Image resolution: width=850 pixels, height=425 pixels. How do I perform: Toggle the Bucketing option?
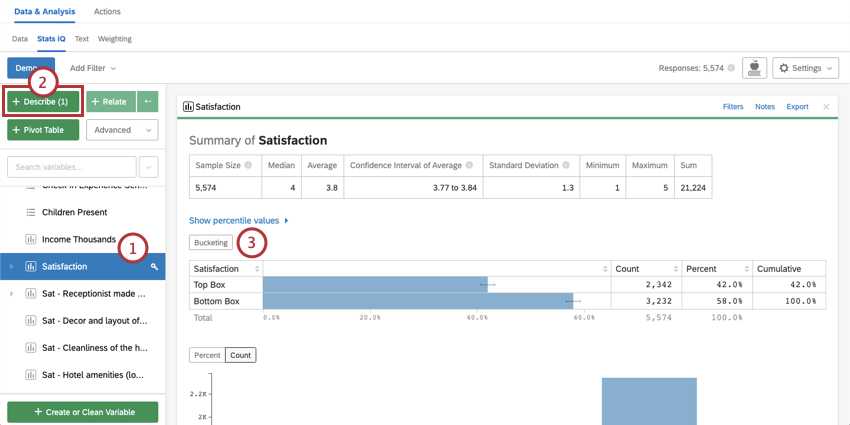click(211, 243)
